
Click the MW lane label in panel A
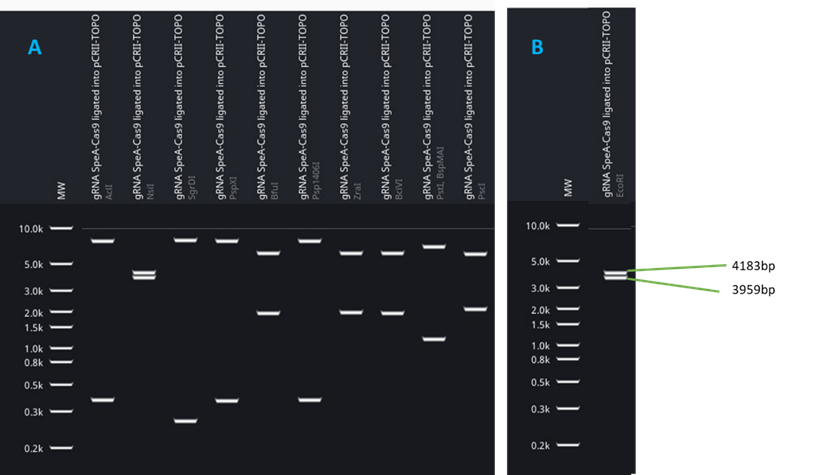(x=61, y=190)
